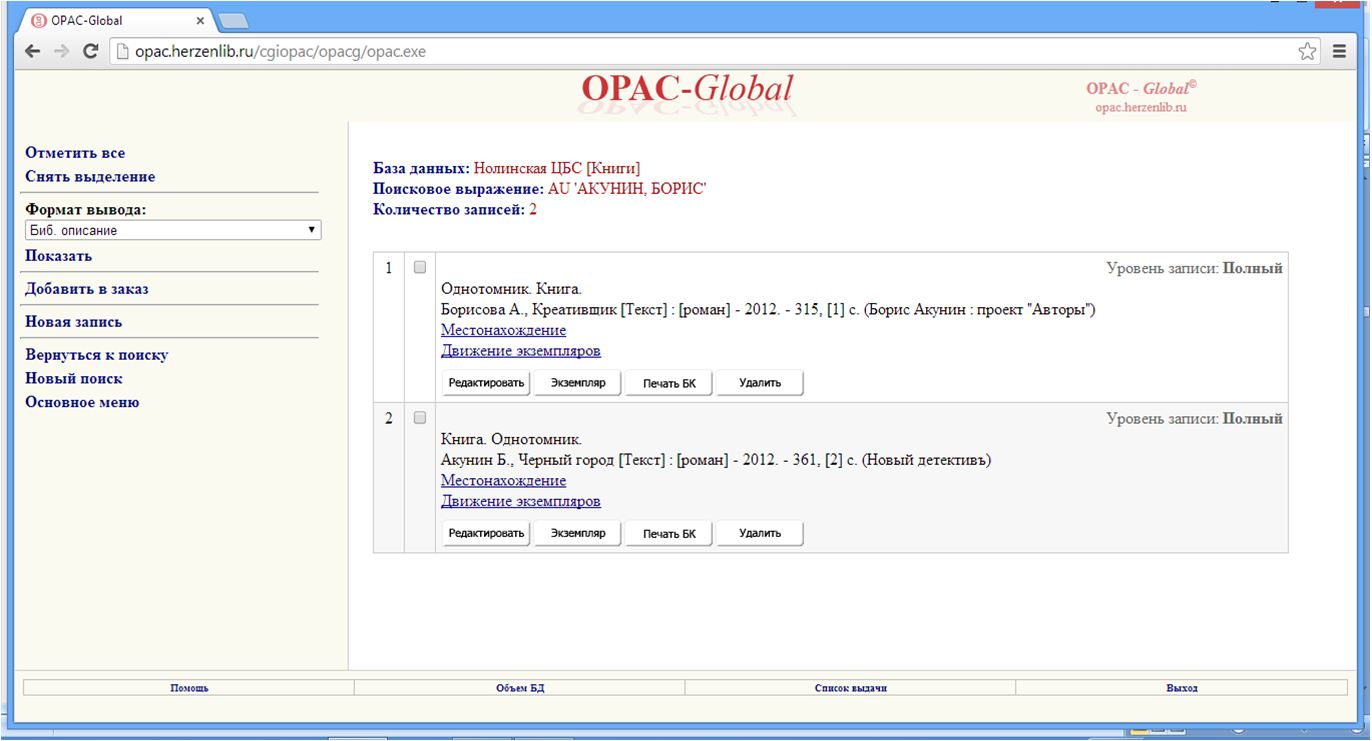Click Удалить button for record 2
The image size is (1372, 741).
(x=759, y=533)
